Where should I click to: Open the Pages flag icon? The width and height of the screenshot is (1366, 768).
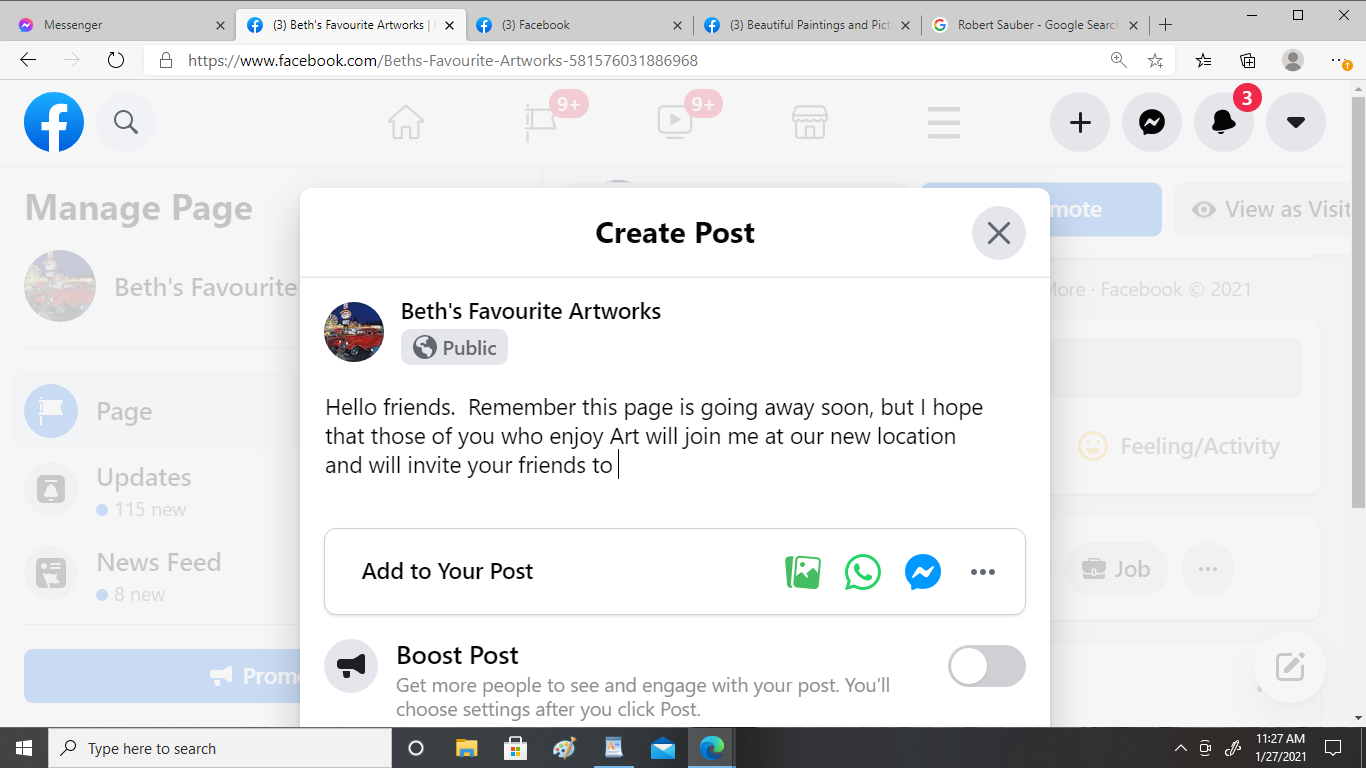pos(543,122)
